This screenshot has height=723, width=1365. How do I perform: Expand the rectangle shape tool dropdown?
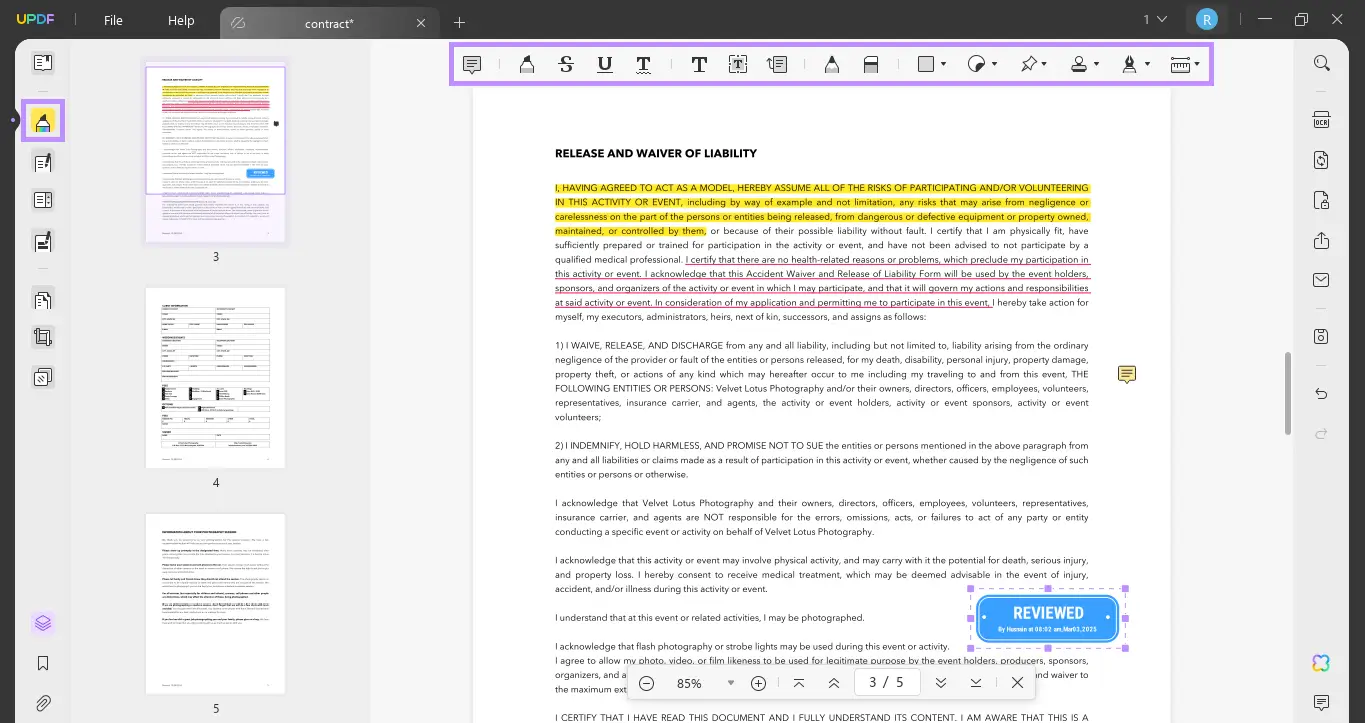(943, 65)
